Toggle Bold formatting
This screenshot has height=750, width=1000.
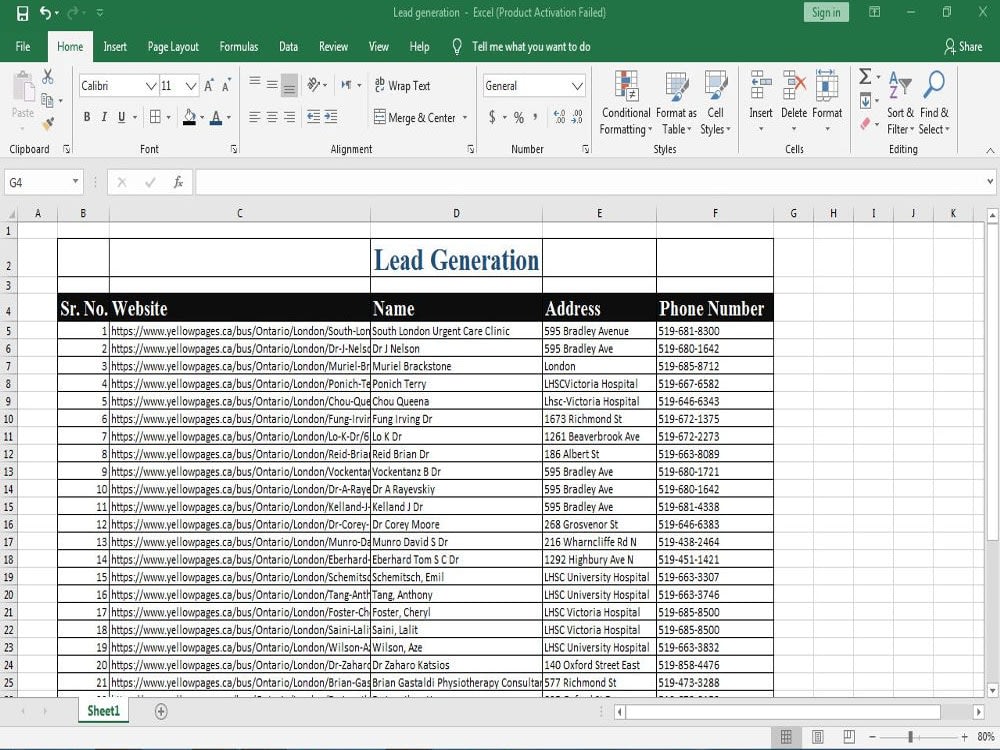tap(87, 117)
